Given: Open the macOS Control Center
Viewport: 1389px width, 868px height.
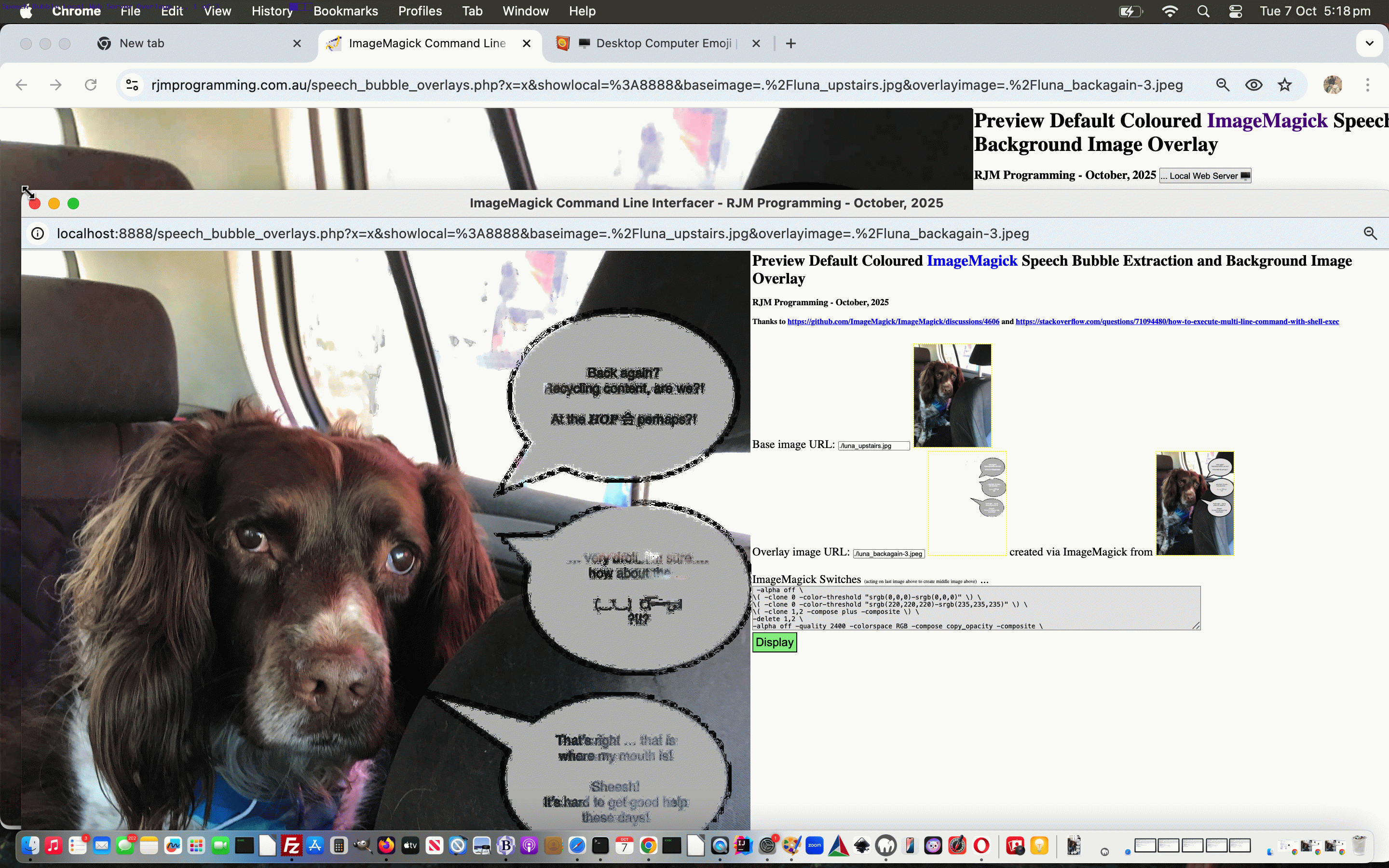Looking at the screenshot, I should pos(1236,12).
